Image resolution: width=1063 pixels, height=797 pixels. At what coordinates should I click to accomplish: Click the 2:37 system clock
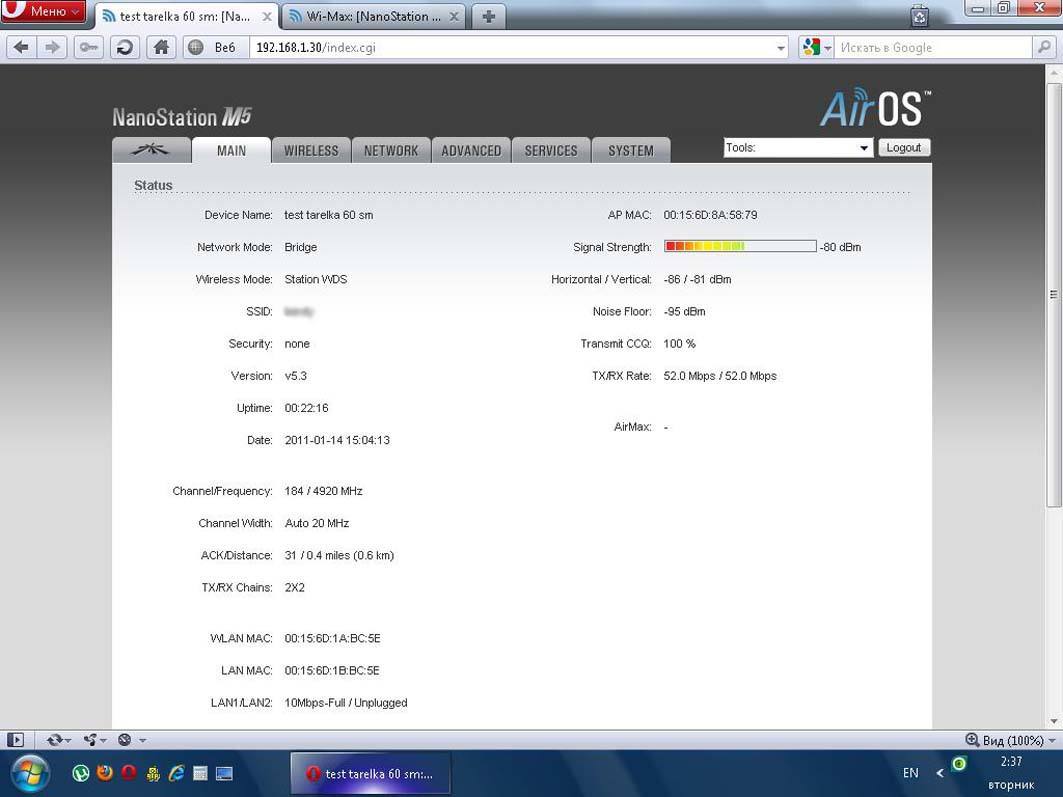click(x=1011, y=762)
